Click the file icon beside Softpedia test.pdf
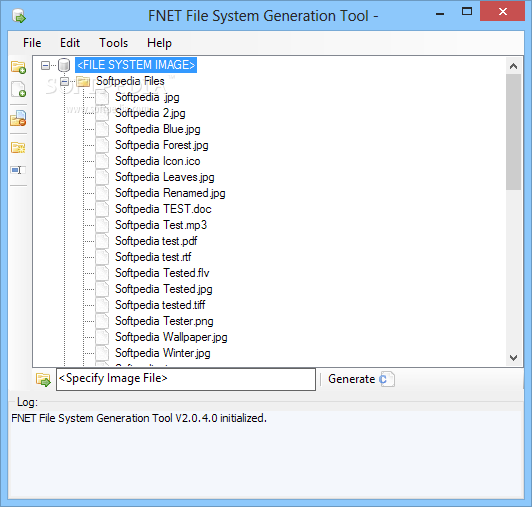The image size is (532, 507). [x=102, y=241]
